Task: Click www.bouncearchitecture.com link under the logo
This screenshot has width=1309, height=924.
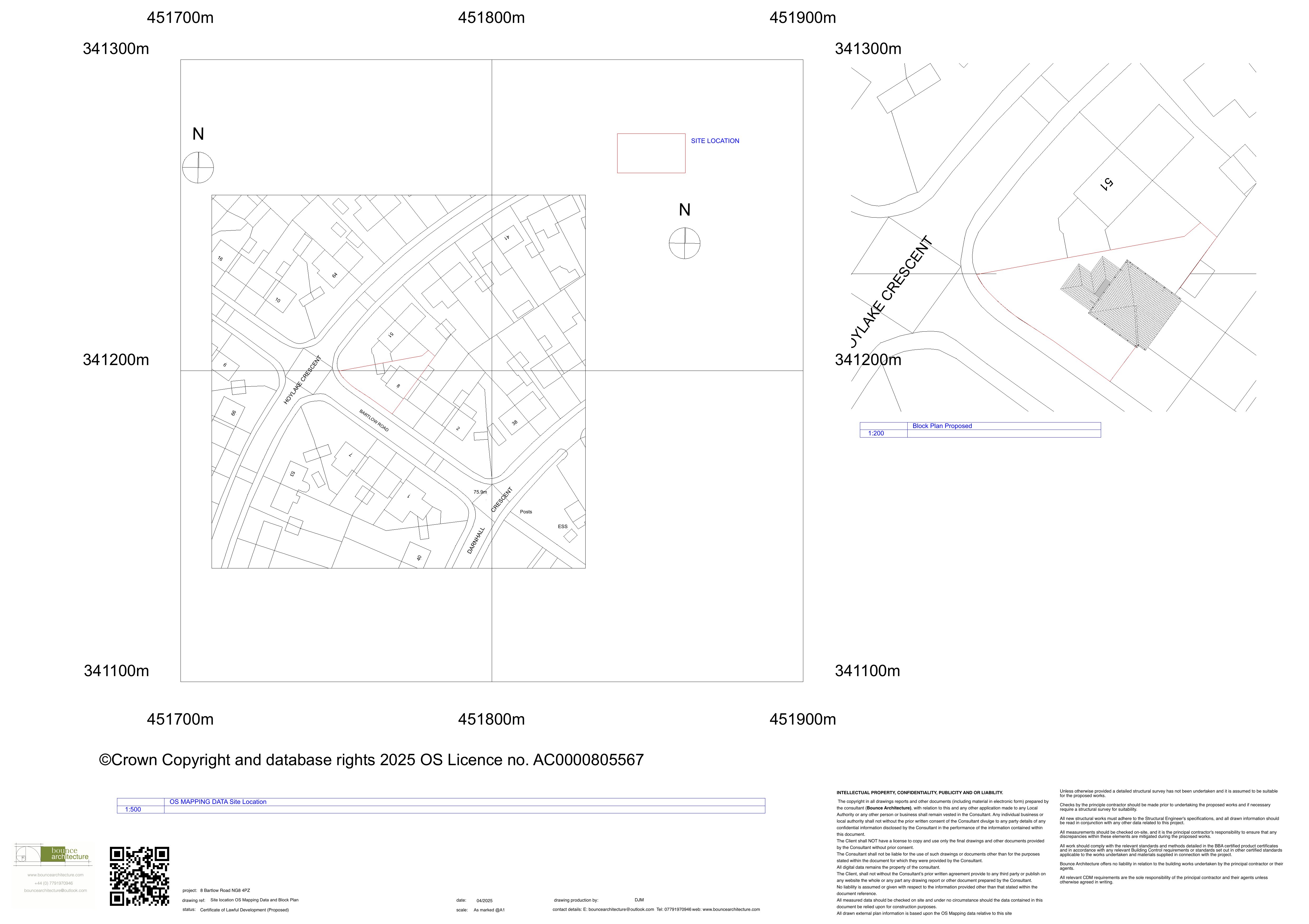Action: [x=55, y=875]
